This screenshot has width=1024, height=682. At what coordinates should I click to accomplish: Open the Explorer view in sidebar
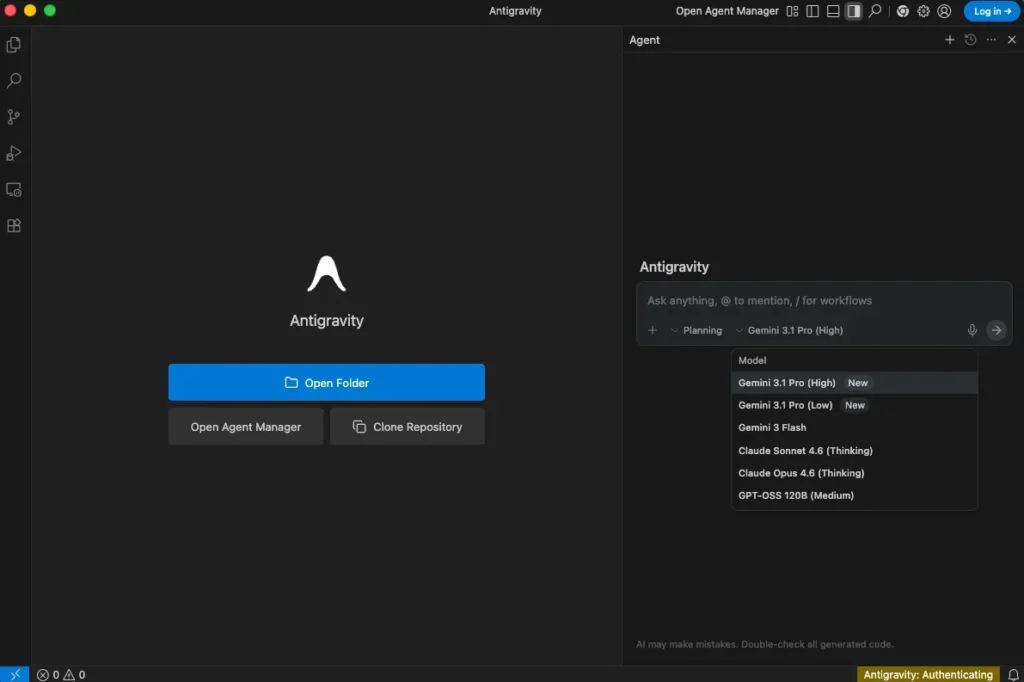coord(14,45)
